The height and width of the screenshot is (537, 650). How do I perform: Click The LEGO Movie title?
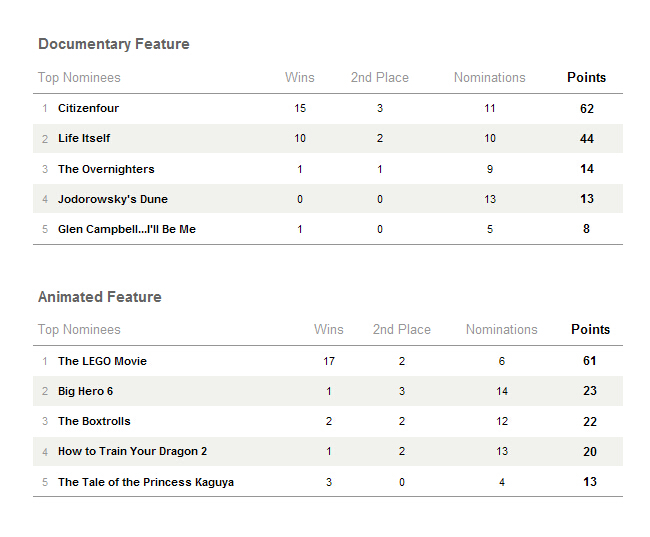click(102, 361)
